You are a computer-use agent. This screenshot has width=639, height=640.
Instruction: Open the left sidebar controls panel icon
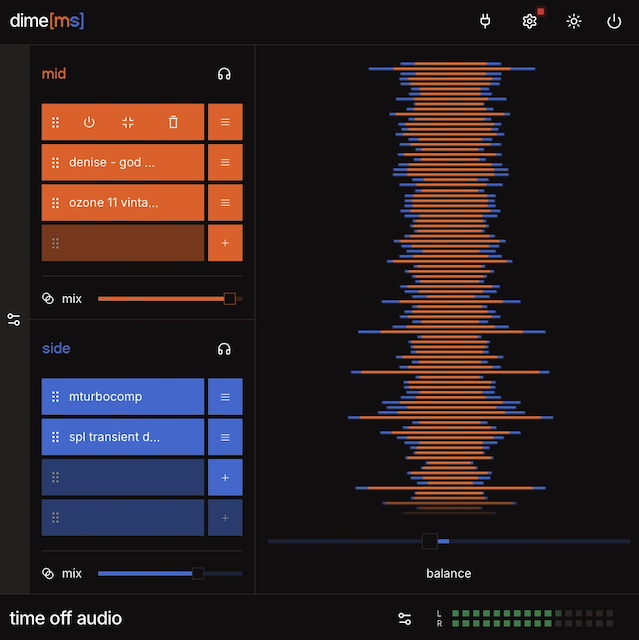pyautogui.click(x=14, y=320)
